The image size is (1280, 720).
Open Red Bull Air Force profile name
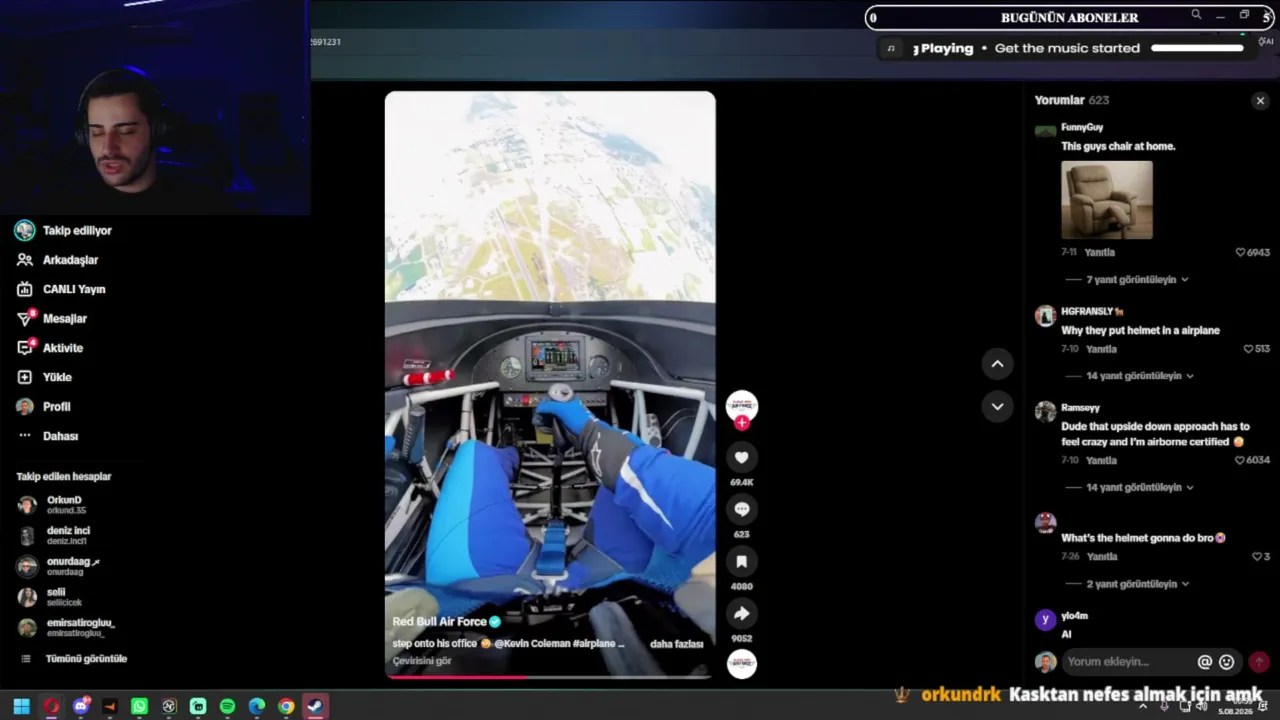(x=439, y=622)
